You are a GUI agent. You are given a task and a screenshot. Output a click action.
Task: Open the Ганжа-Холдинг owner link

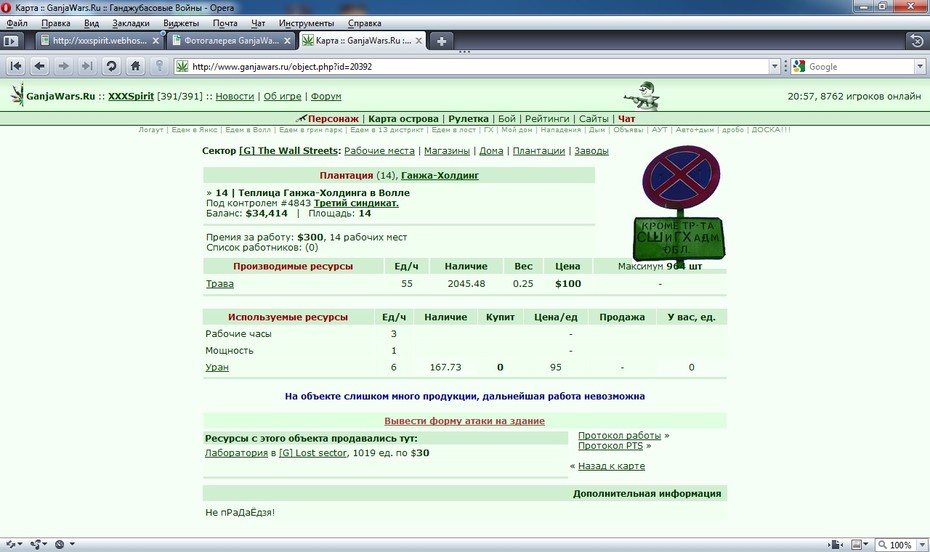439,176
